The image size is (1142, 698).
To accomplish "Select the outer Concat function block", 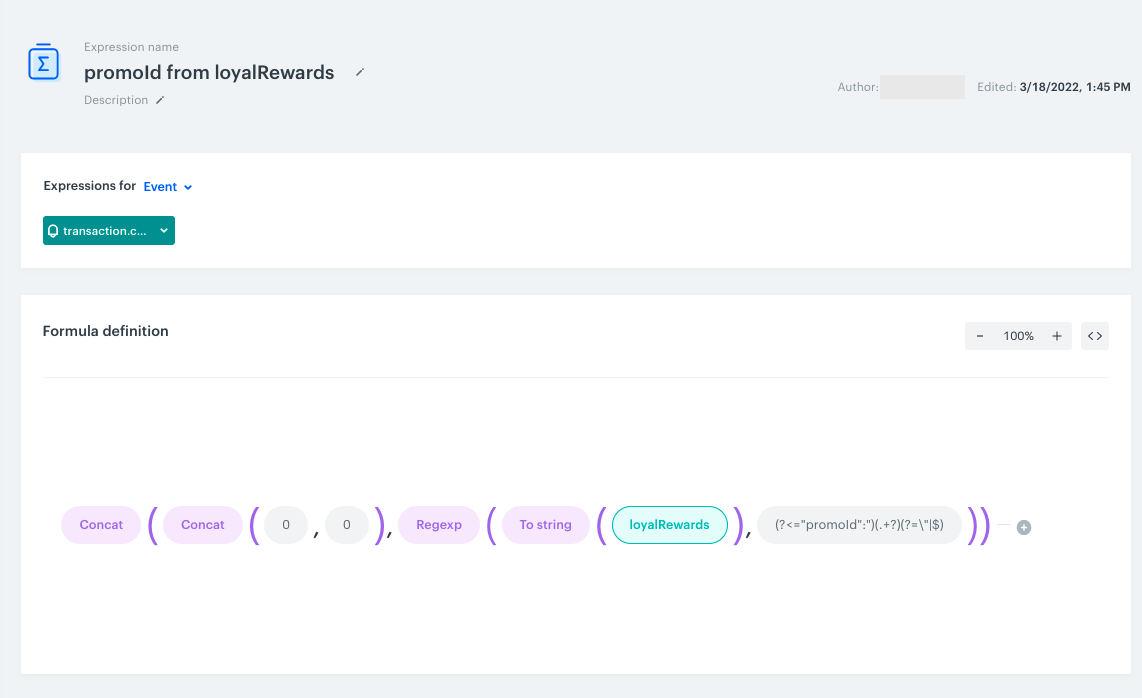I will click(x=100, y=524).
